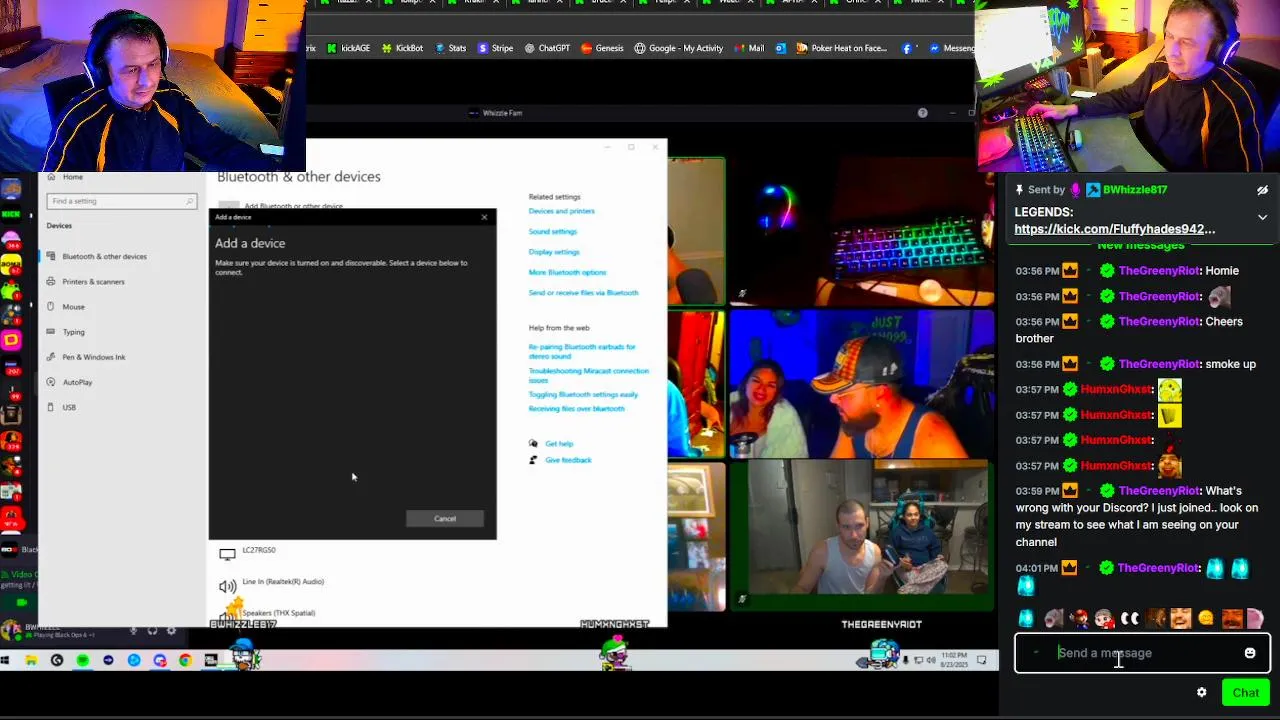Open Send or receive files via Bluetooth
This screenshot has height=720, width=1280.
tap(583, 293)
